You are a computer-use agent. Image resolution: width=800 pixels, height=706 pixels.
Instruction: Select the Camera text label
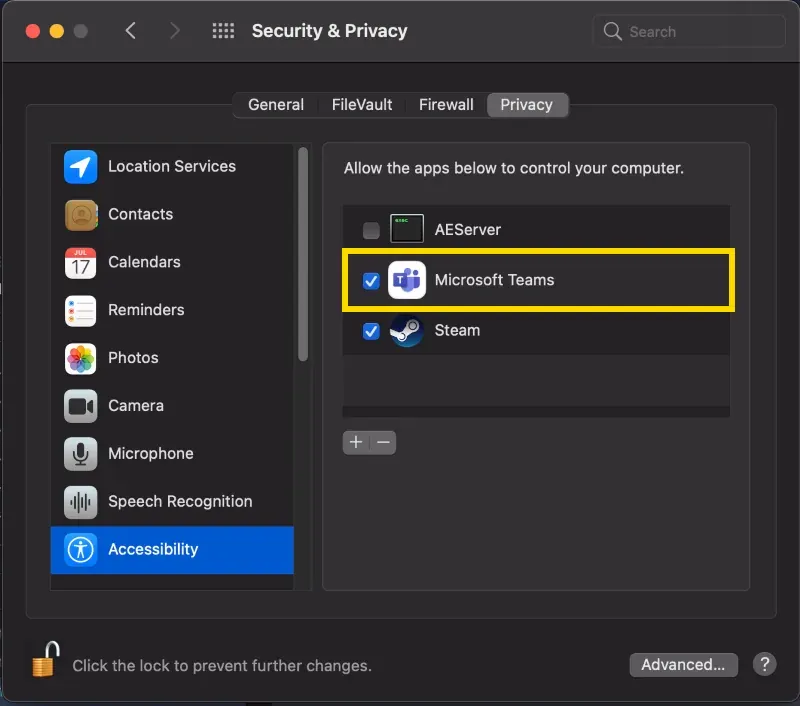(136, 406)
